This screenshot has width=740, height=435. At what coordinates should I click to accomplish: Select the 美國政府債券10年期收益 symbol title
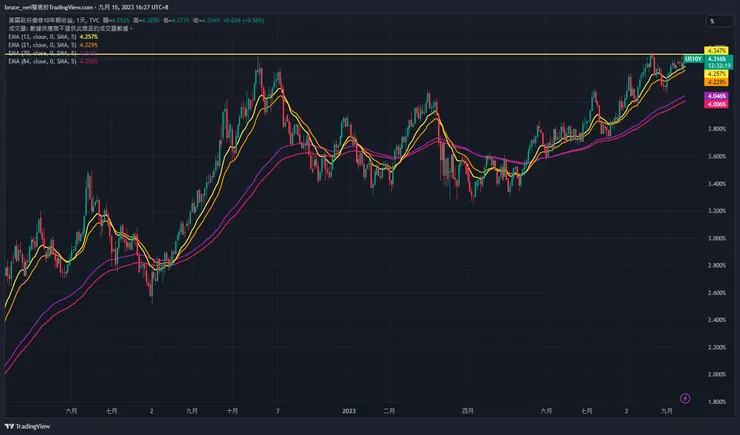[41, 20]
